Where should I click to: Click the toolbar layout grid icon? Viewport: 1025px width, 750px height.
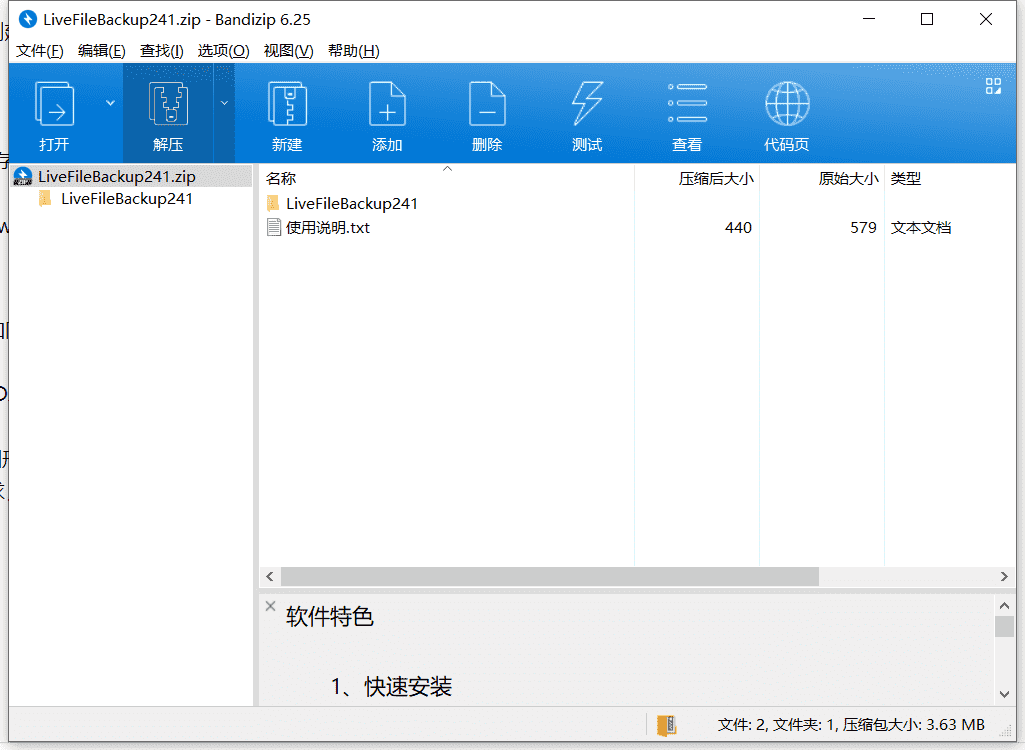(993, 86)
